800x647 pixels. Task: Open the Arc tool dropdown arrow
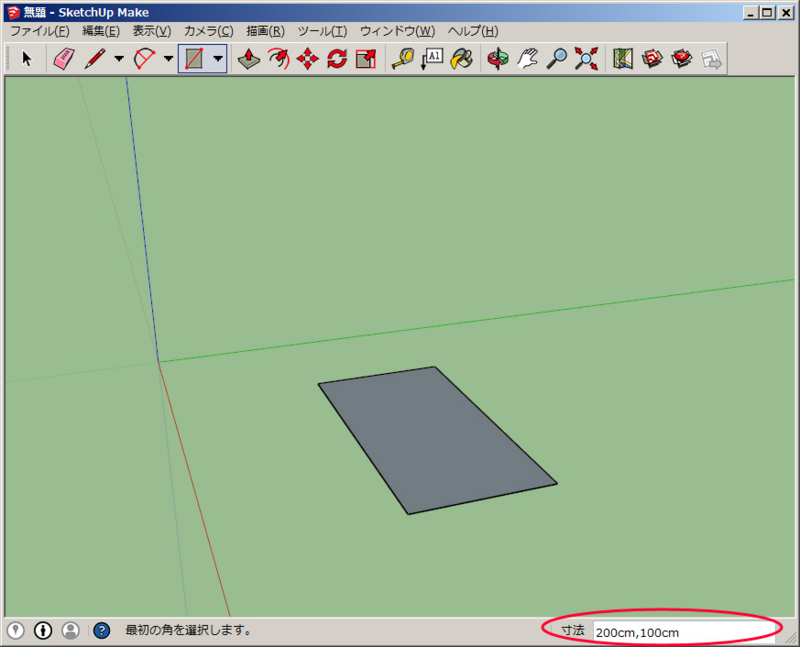click(x=167, y=60)
